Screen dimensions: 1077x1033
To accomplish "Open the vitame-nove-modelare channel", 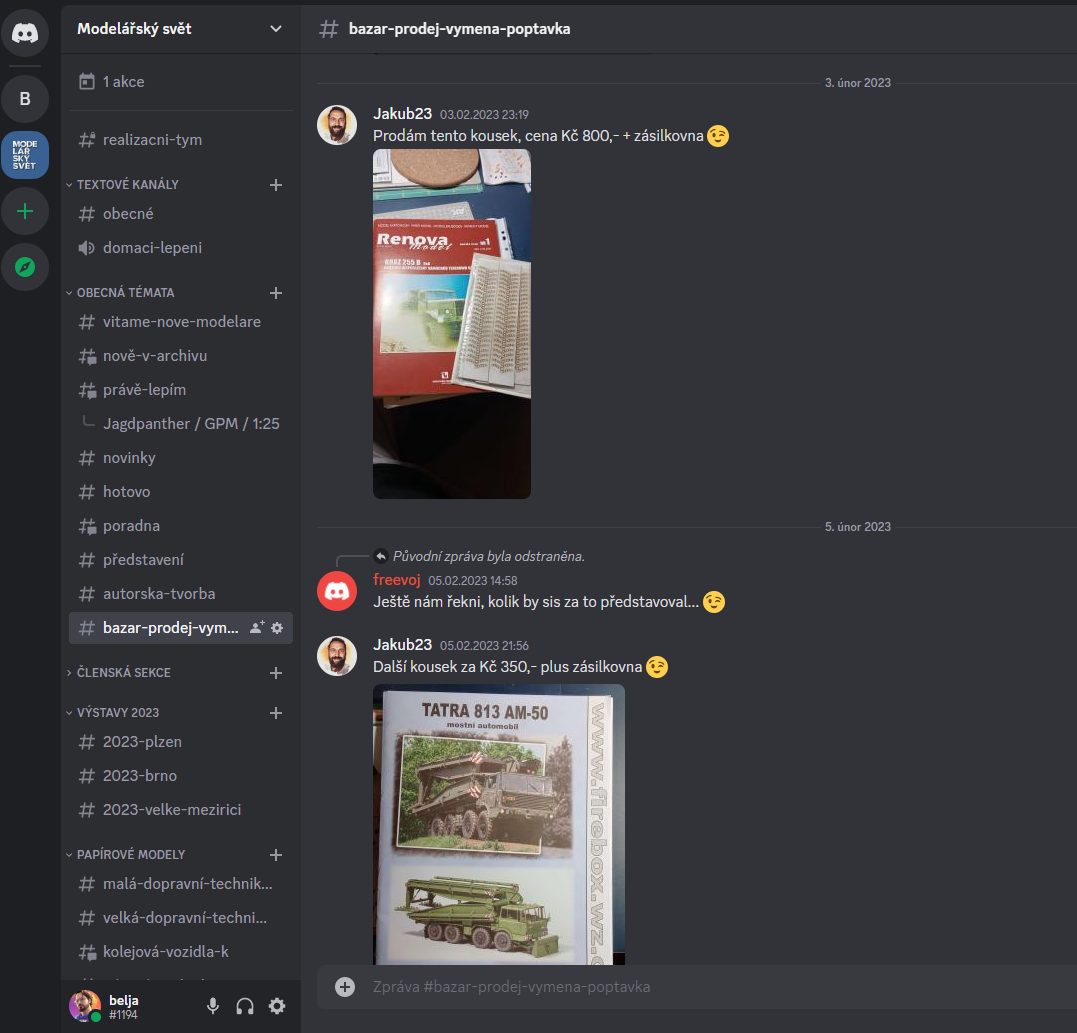I will [x=181, y=321].
